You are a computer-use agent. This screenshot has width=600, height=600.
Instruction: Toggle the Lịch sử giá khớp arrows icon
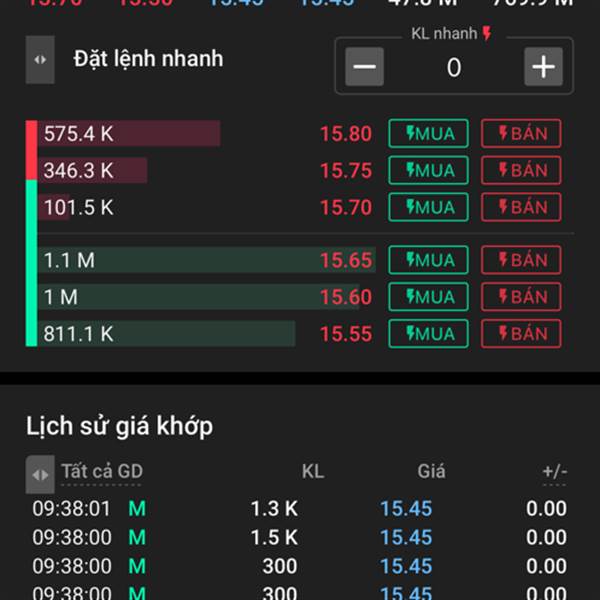40,474
